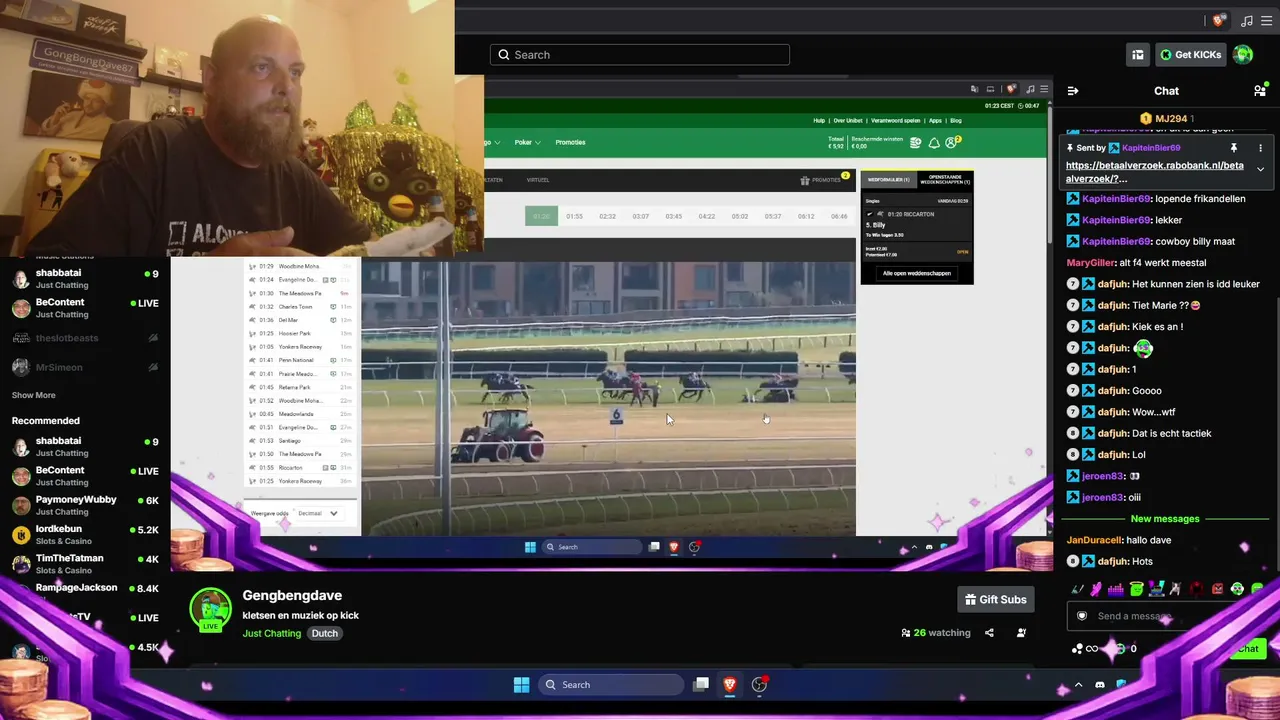
Task: Open the Kick shop box icon
Action: coord(1137,55)
